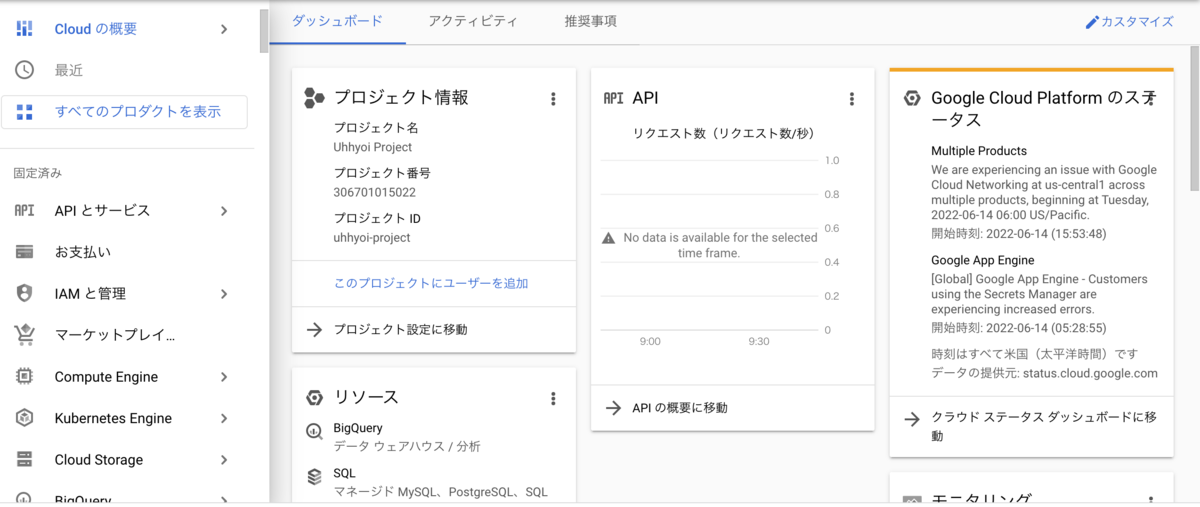Click the Kubernetes Engine hexagon icon
The width and height of the screenshot is (1200, 507).
click(25, 418)
